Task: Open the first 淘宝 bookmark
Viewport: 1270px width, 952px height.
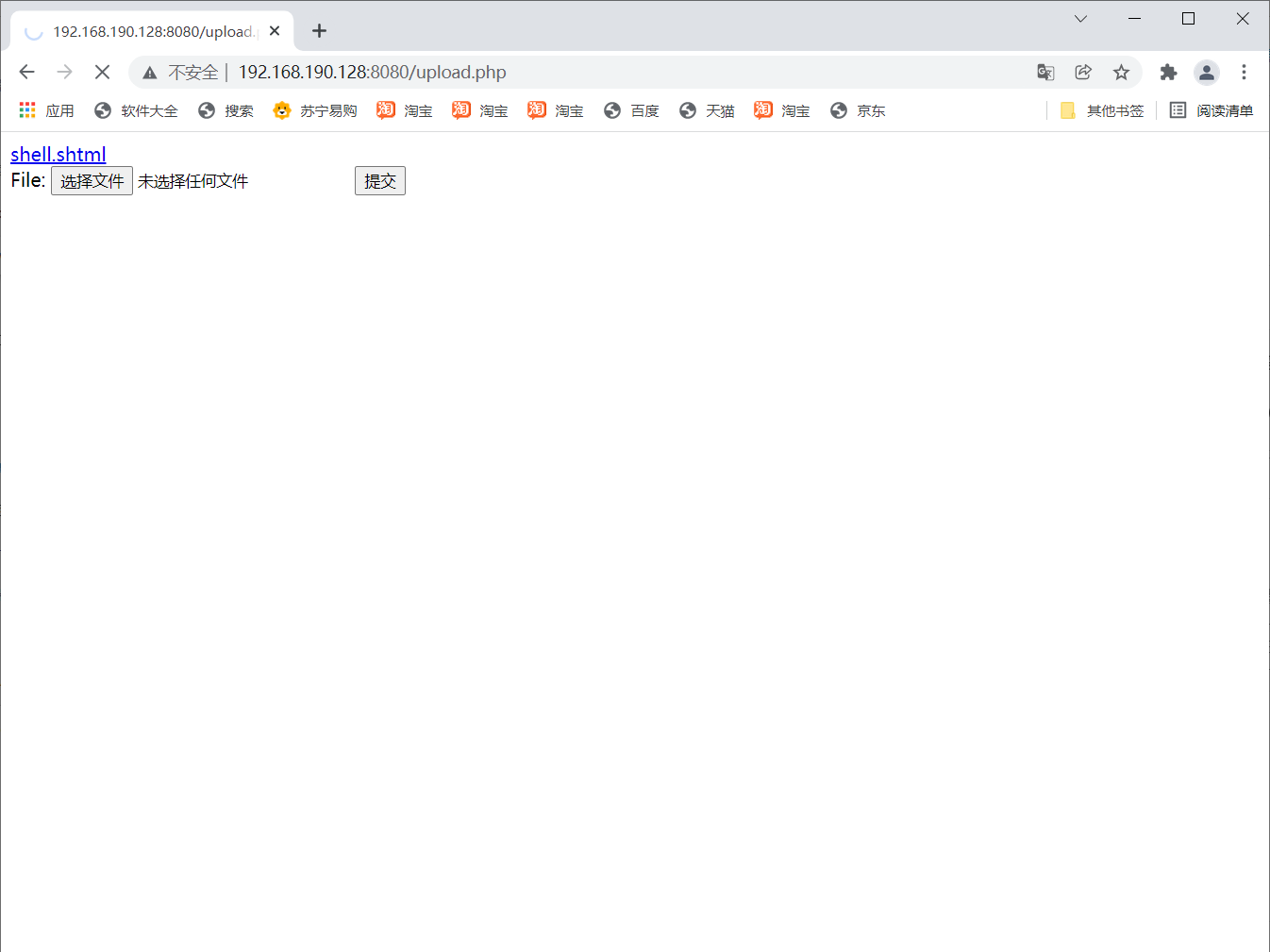Action: coord(405,110)
